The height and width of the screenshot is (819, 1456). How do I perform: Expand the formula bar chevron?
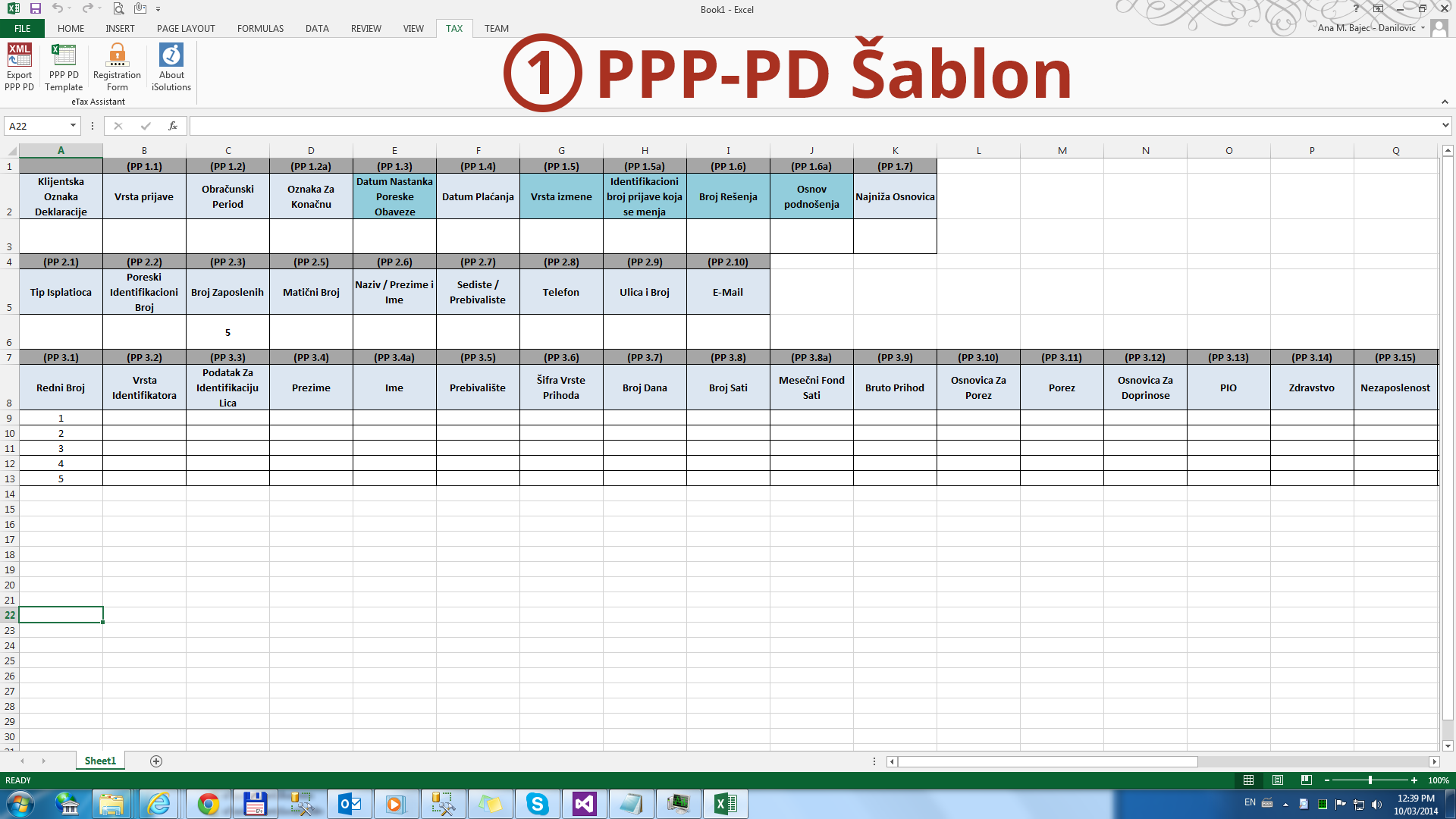coord(1445,125)
